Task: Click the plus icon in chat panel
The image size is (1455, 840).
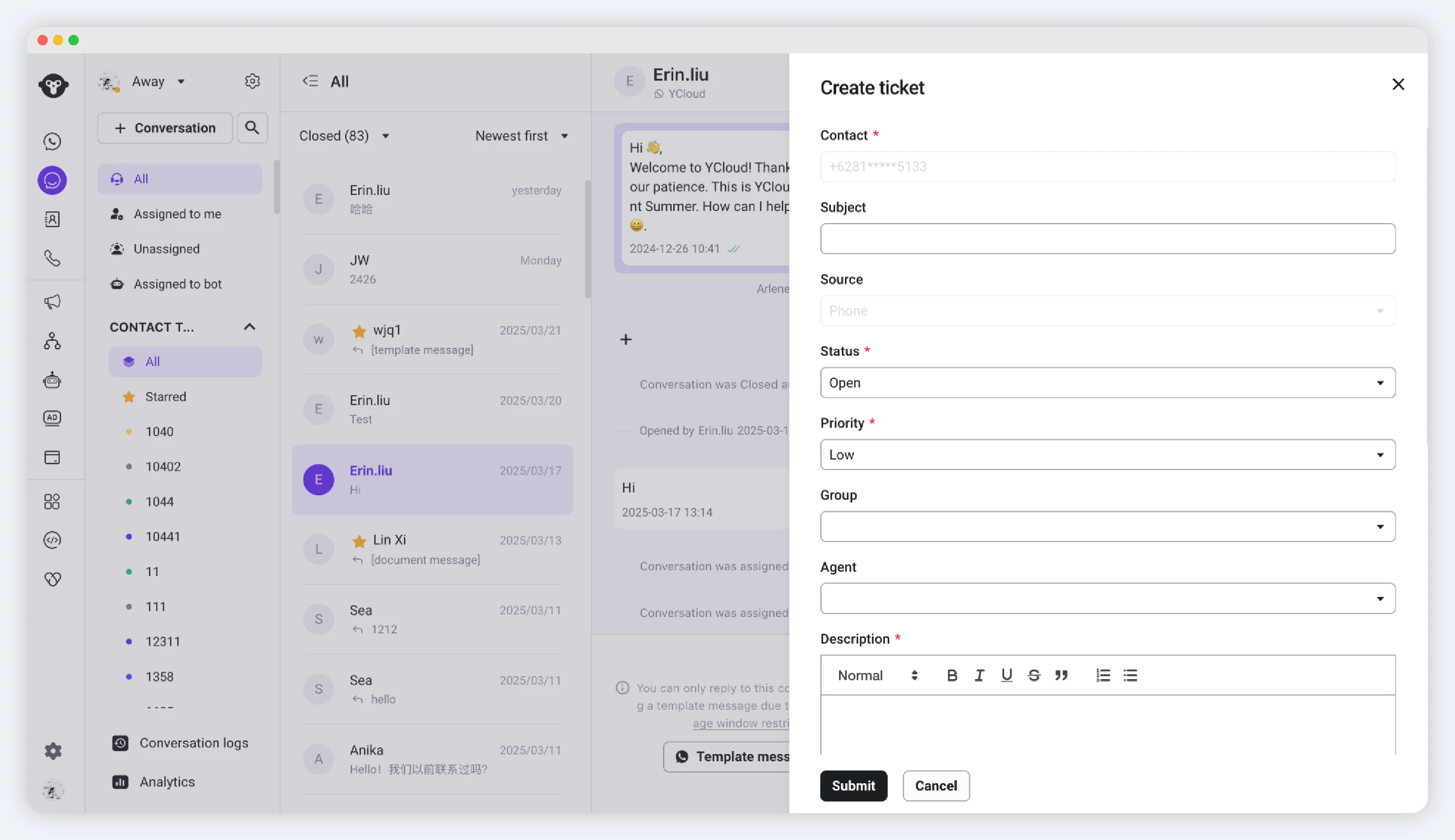Action: tap(625, 339)
